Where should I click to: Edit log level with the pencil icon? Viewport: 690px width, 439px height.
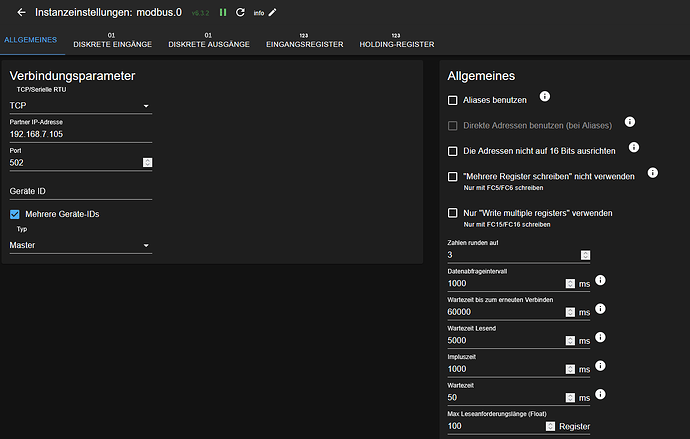(x=272, y=12)
